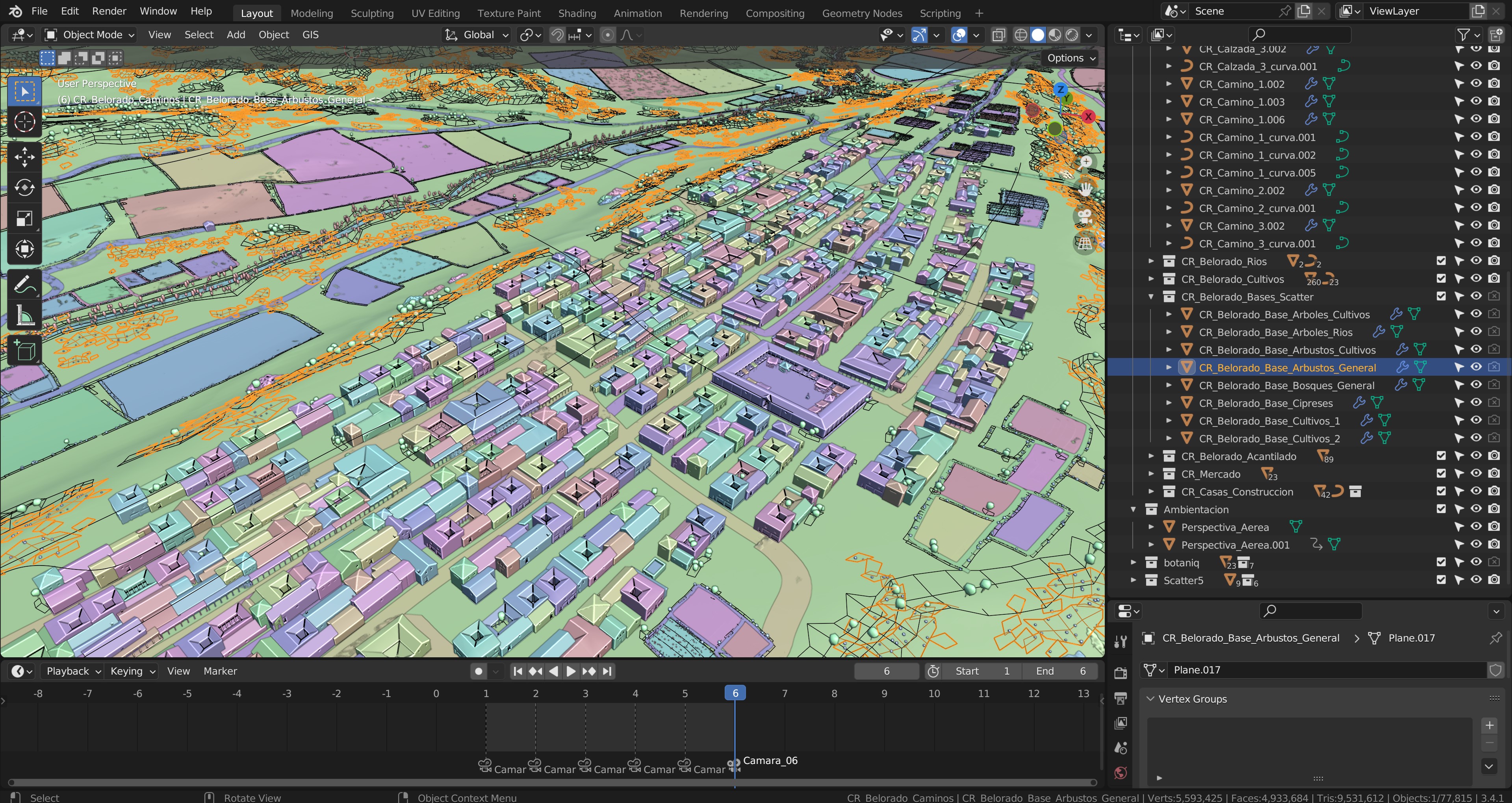Hide CR_Belorado_Rios collection in viewport
This screenshot has height=803, width=1512.
click(x=1476, y=261)
